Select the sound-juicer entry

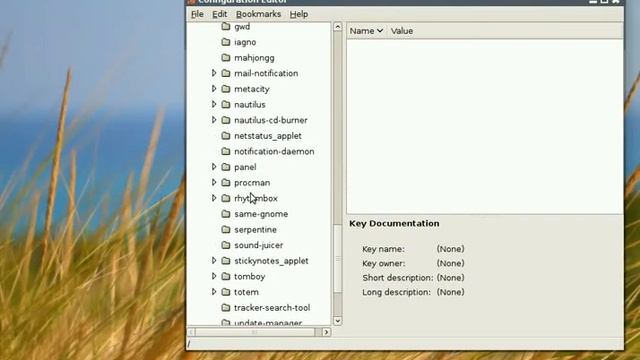pyautogui.click(x=258, y=245)
